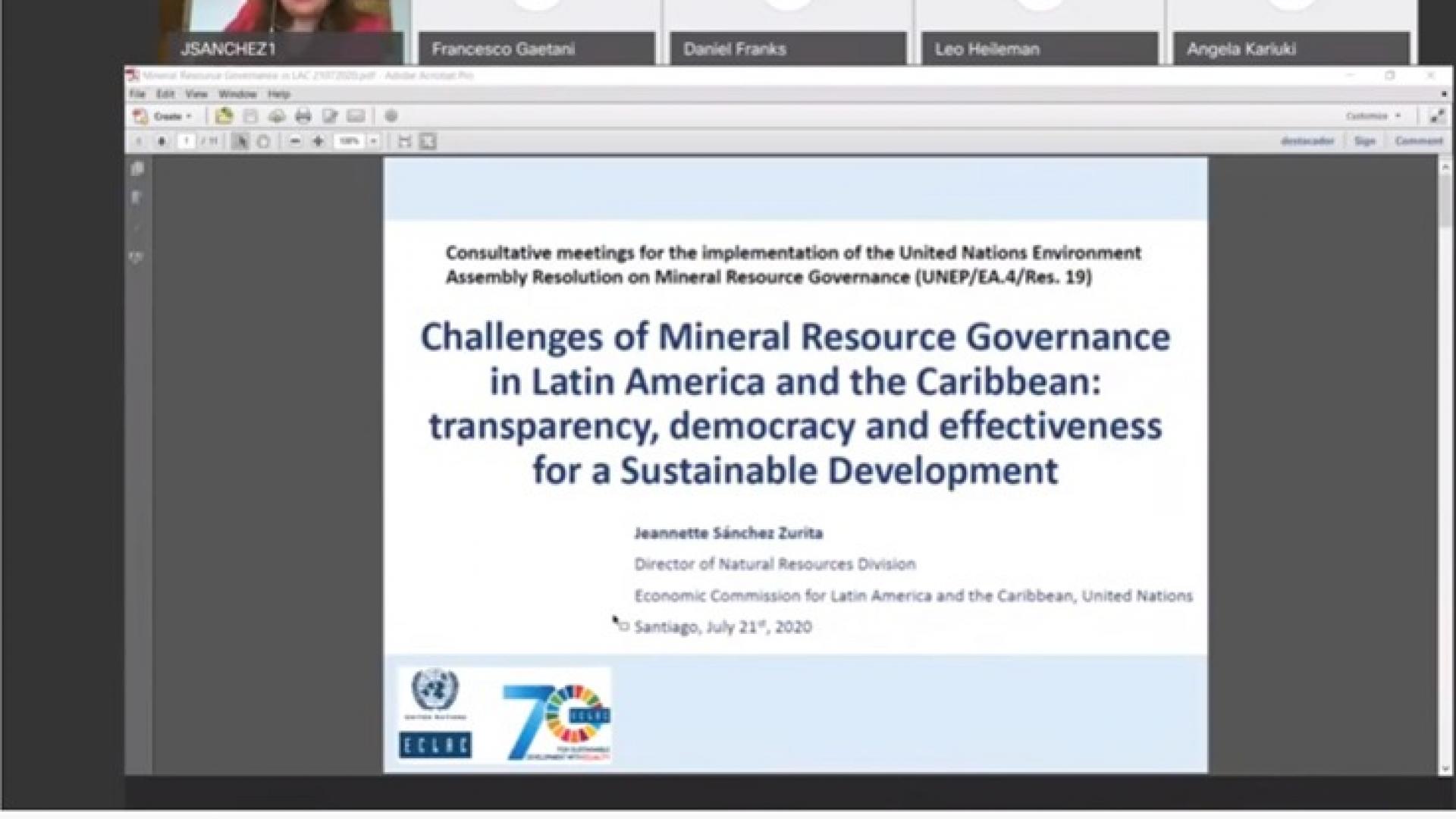Open the Comment pane

click(x=1419, y=141)
